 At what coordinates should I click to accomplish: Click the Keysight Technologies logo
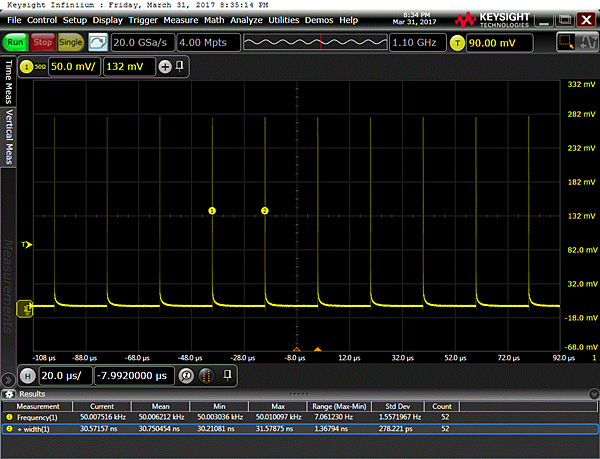492,20
